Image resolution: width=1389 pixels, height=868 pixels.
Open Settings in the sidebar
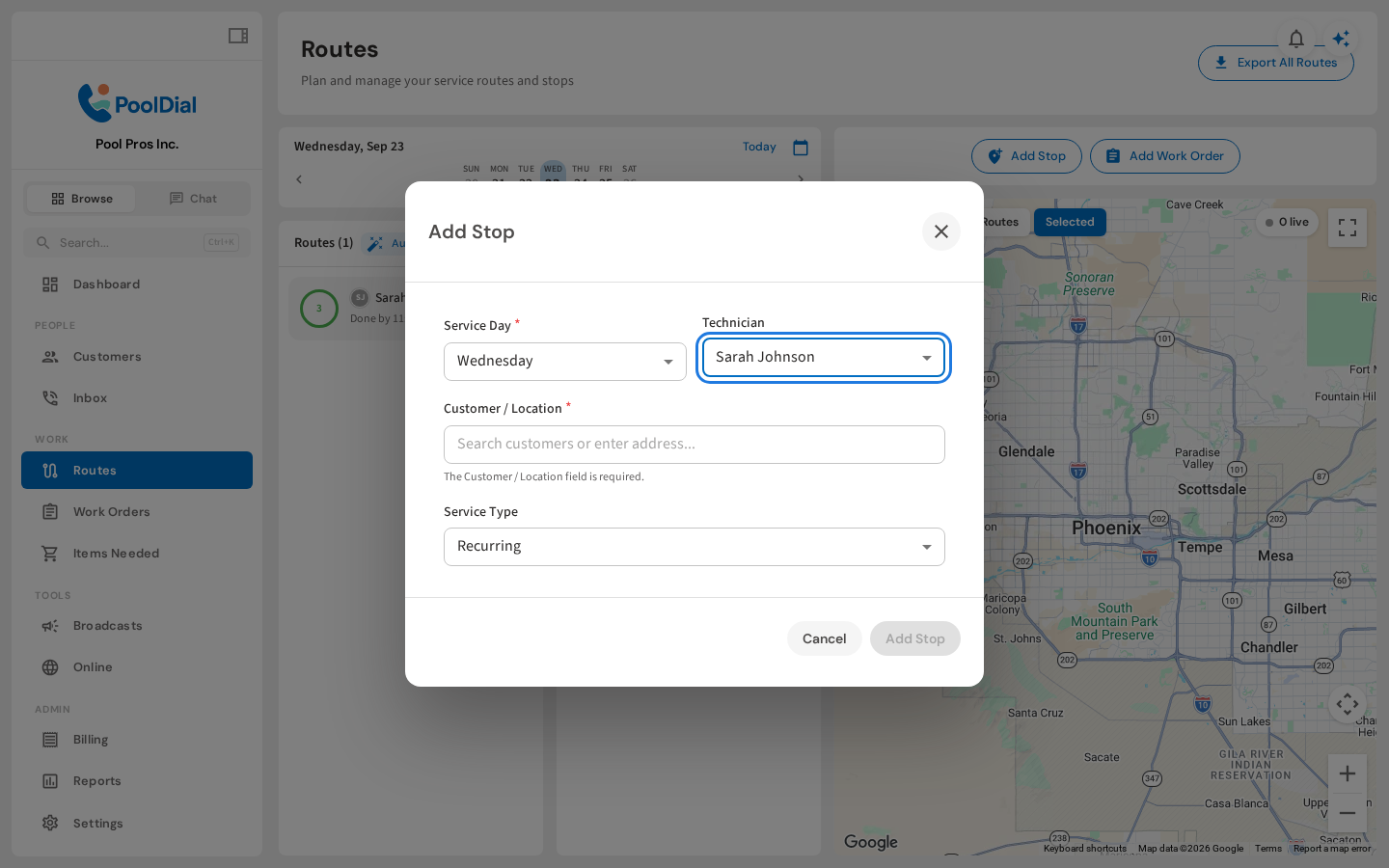click(137, 824)
